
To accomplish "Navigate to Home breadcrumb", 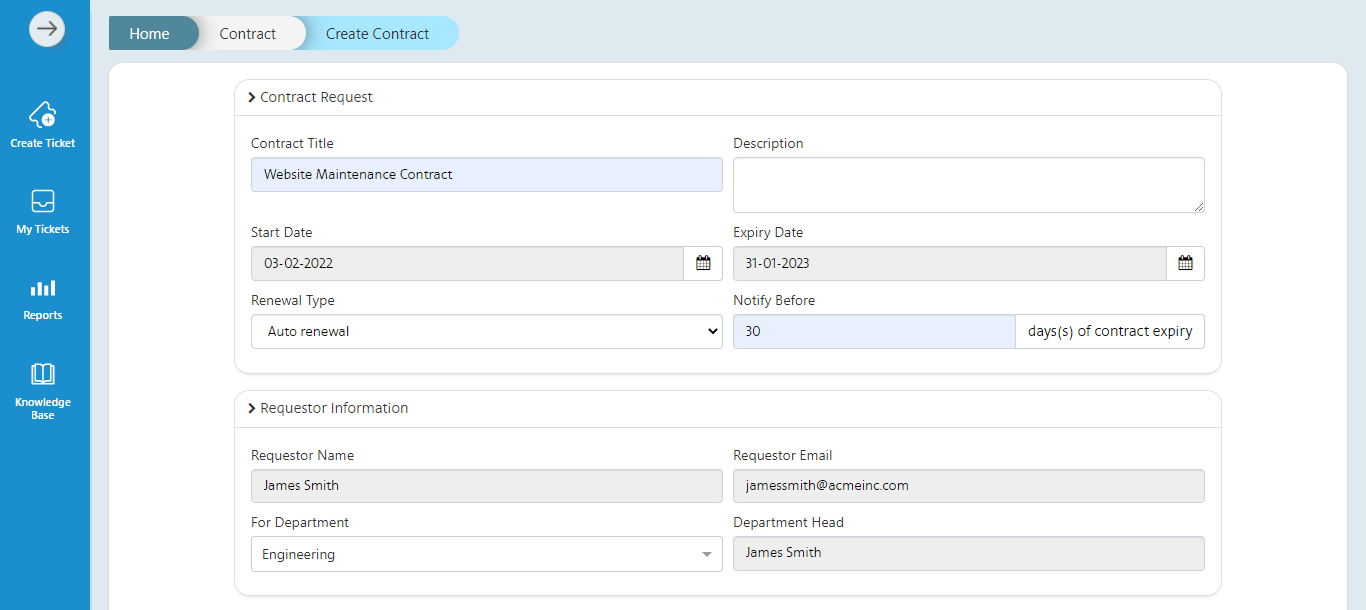I will [x=149, y=34].
